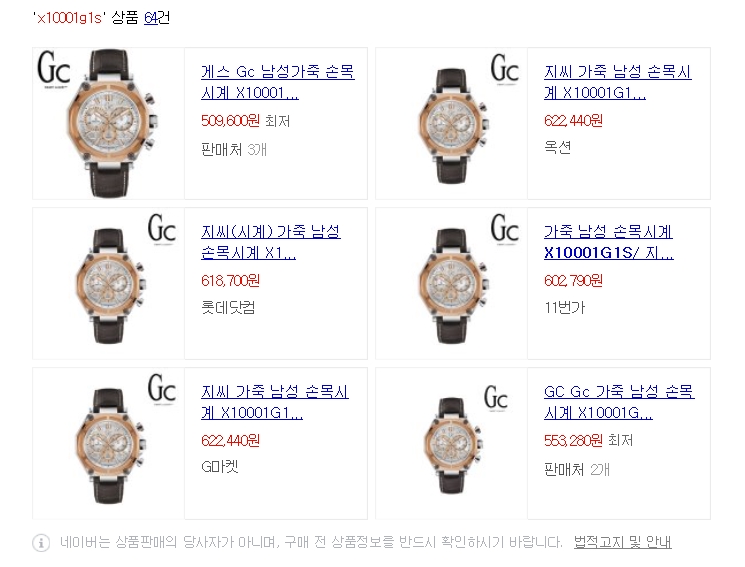This screenshot has height=567, width=745.
Task: Click the watch thumbnail priced 509,600원
Action: 109,123
